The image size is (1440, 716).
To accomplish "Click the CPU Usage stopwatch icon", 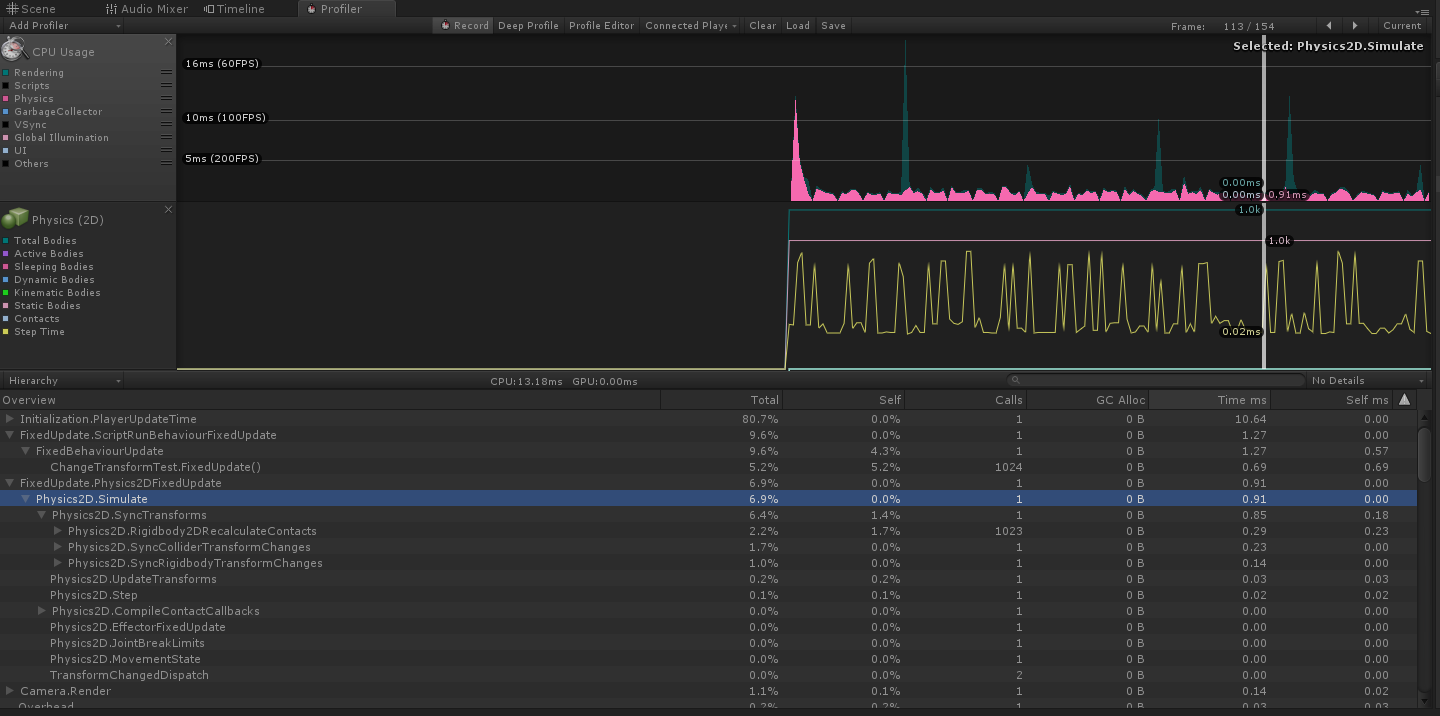I will 14,48.
